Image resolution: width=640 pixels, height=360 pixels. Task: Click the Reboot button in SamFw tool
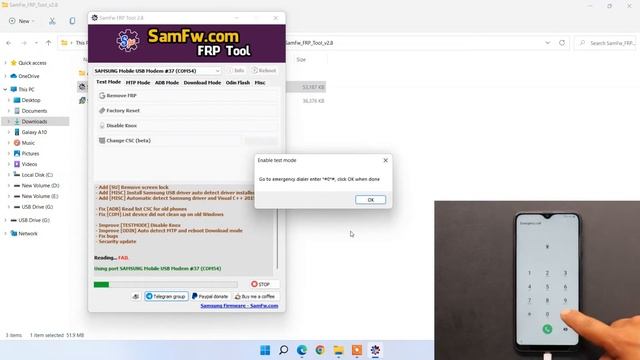pos(264,71)
